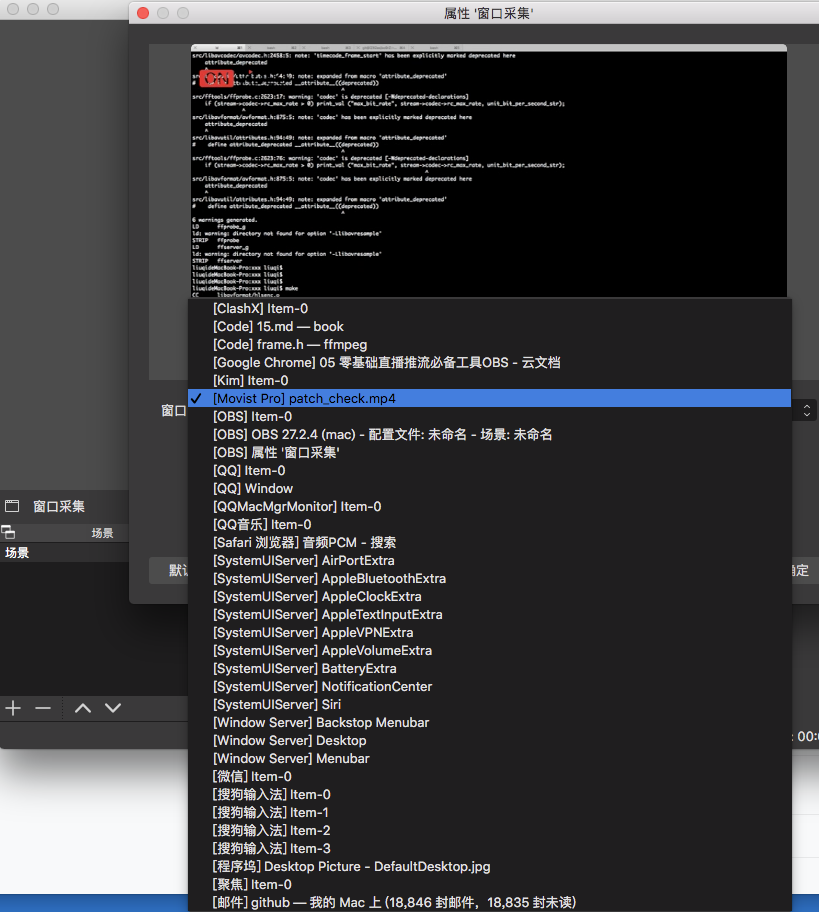Click the scenes dock overlapping-windows icon
Image resolution: width=819 pixels, height=912 pixels.
coord(7,533)
